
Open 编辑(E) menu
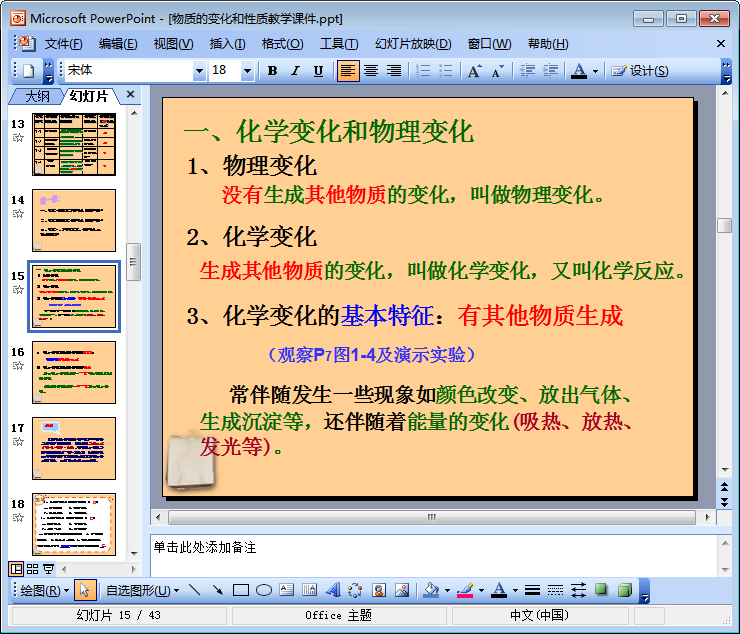tap(118, 44)
